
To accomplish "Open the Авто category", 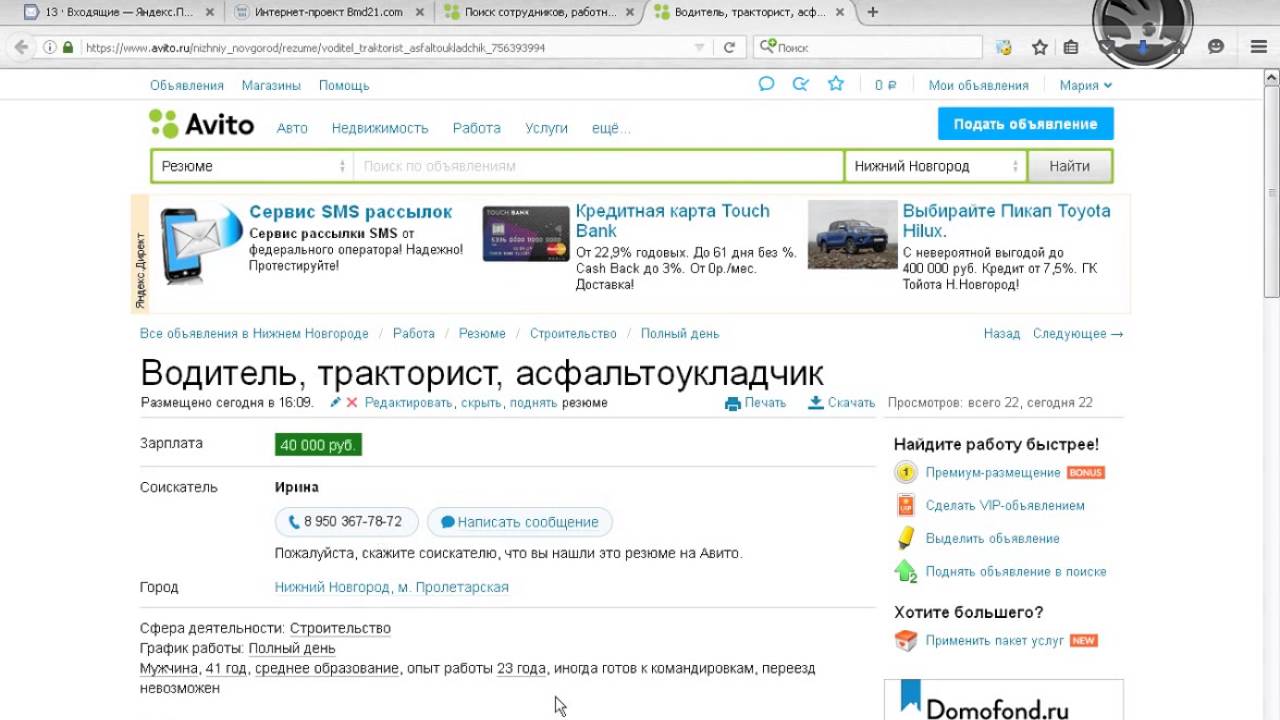I will pos(292,128).
